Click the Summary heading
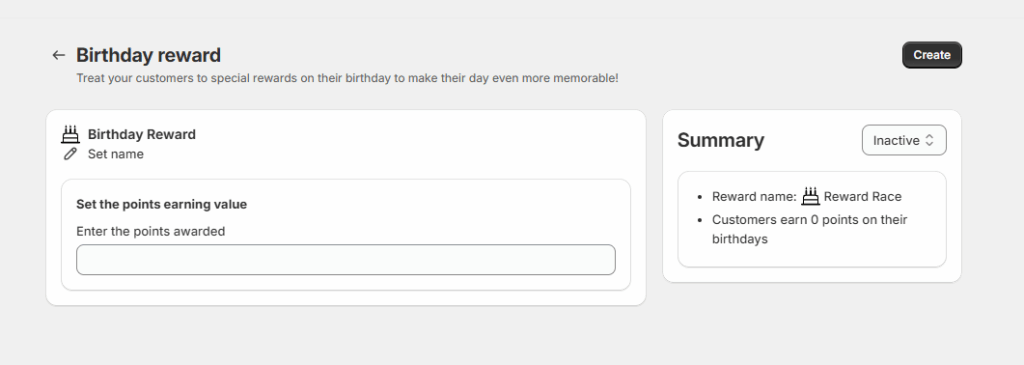The height and width of the screenshot is (365, 1024). click(720, 140)
